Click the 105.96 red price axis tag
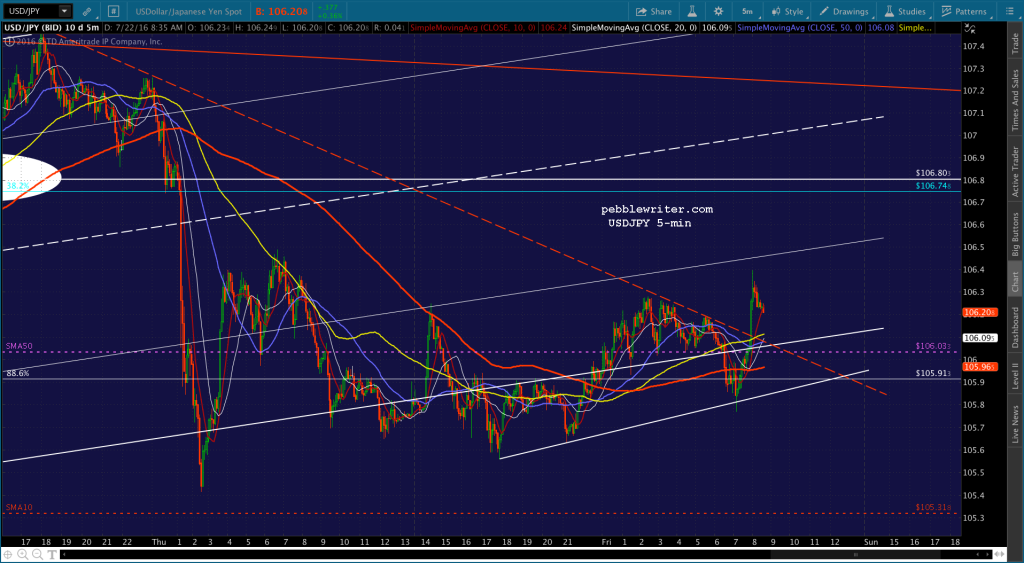 (978, 366)
